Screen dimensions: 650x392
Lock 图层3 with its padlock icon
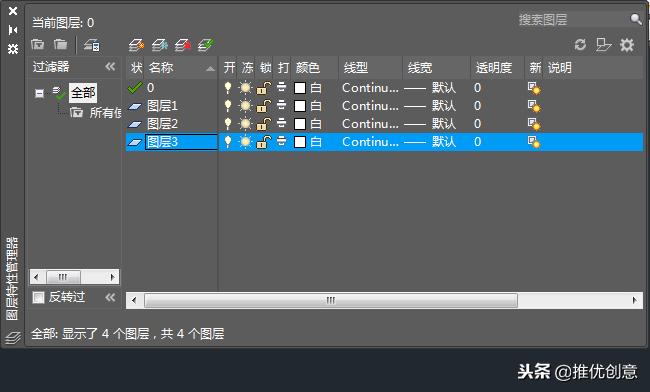pyautogui.click(x=264, y=142)
